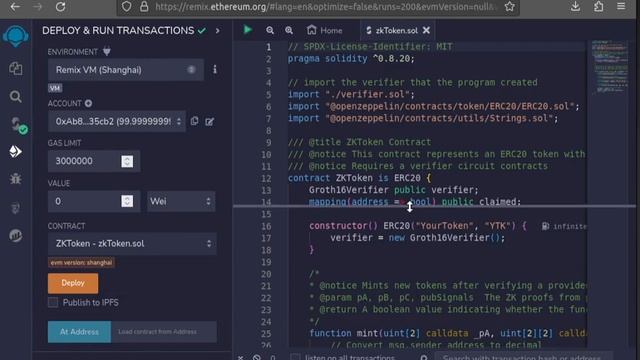Click the value amount input field
The width and height of the screenshot is (640, 360).
[x=94, y=201]
